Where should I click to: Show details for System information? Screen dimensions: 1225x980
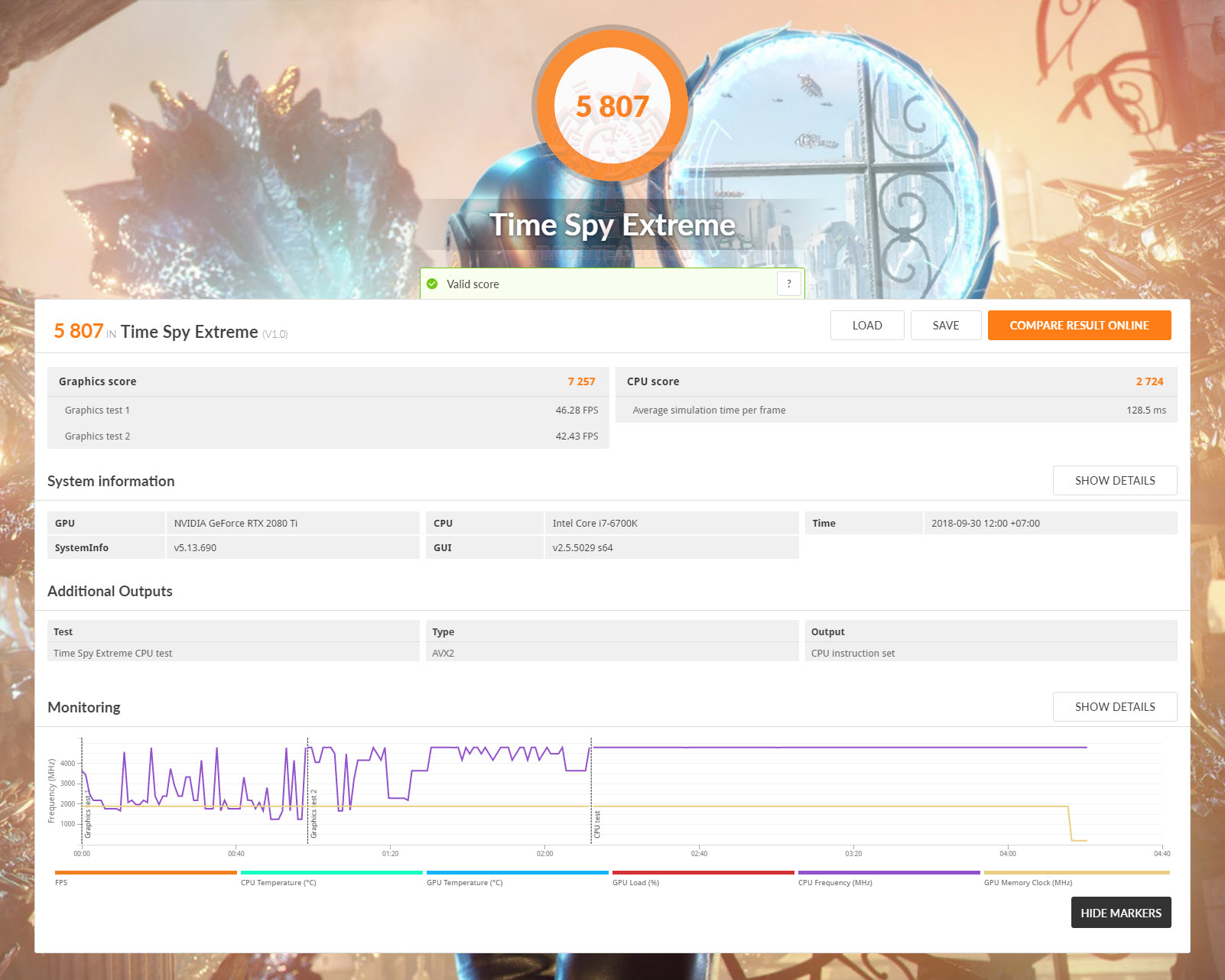pos(1115,481)
